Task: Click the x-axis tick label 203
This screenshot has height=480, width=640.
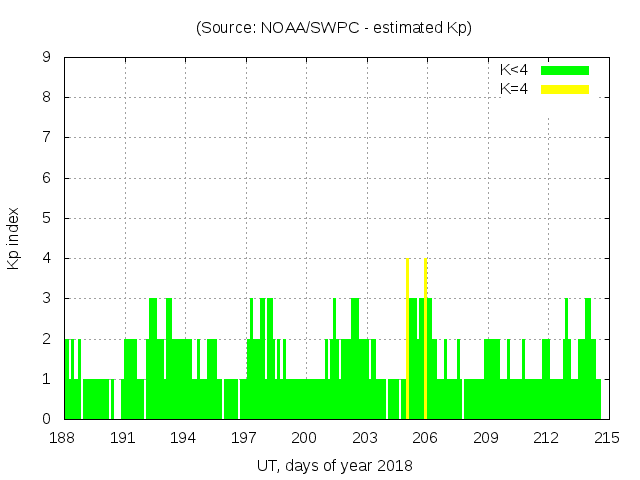Action: click(366, 438)
